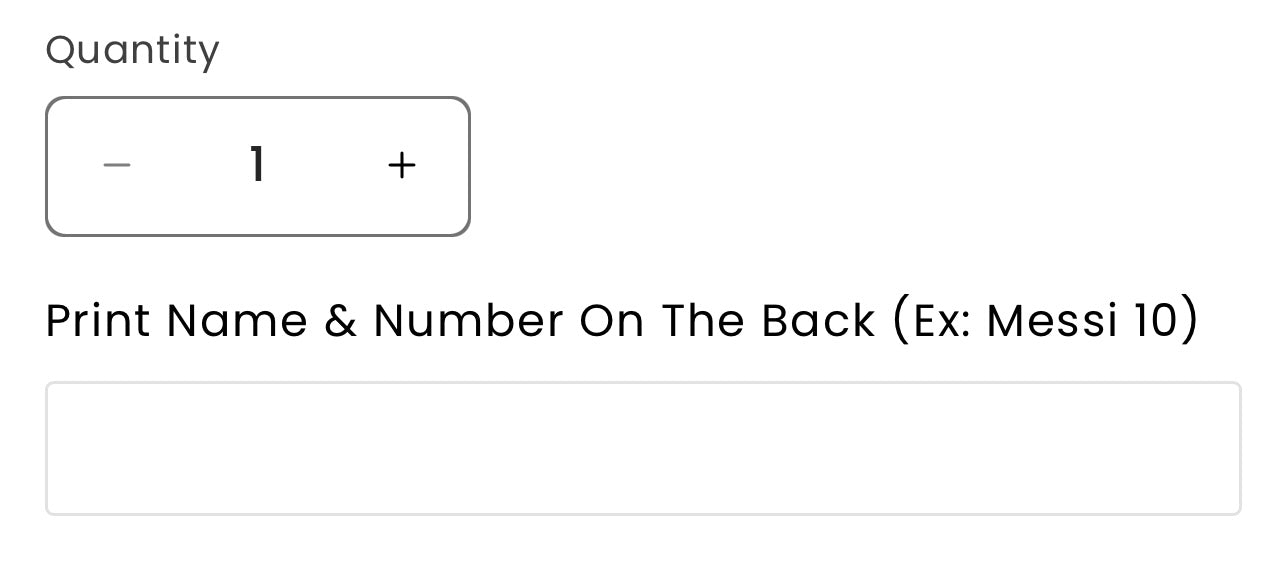Activate the quantity number field
Viewport: 1284px width, 582px height.
(258, 165)
